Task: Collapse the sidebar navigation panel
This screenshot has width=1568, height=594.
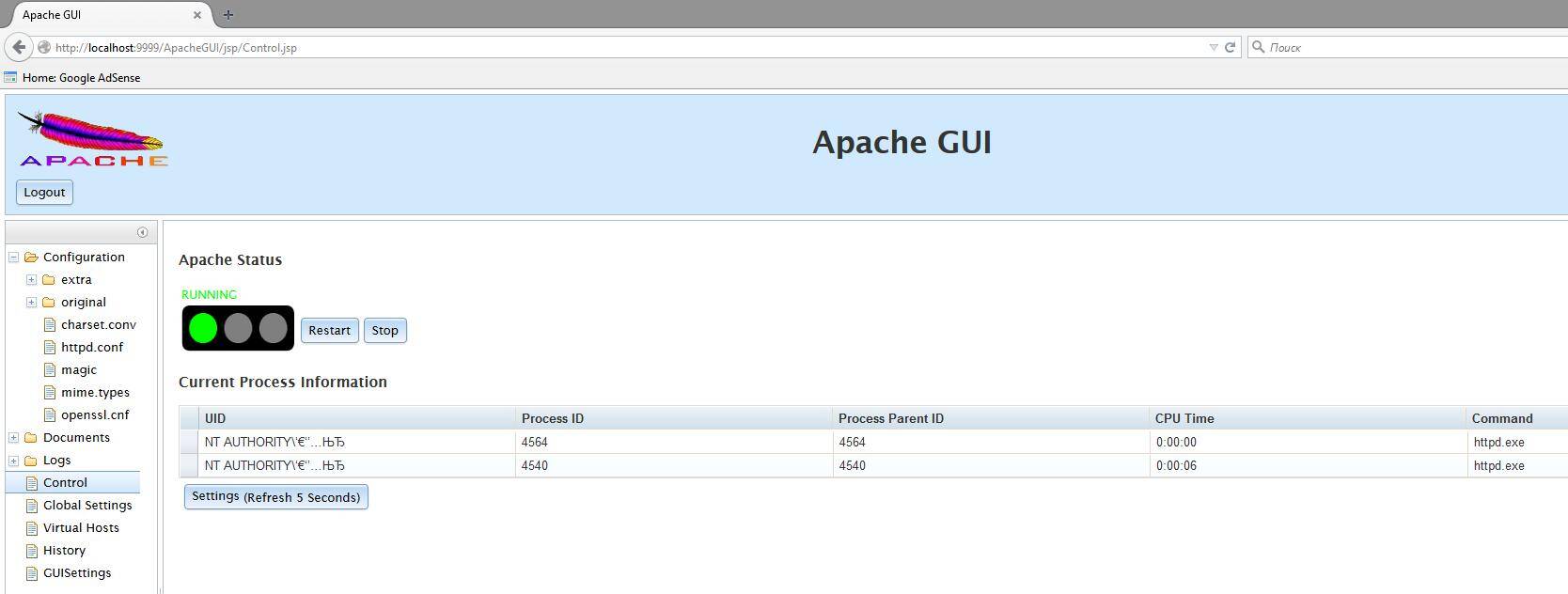Action: click(x=142, y=232)
